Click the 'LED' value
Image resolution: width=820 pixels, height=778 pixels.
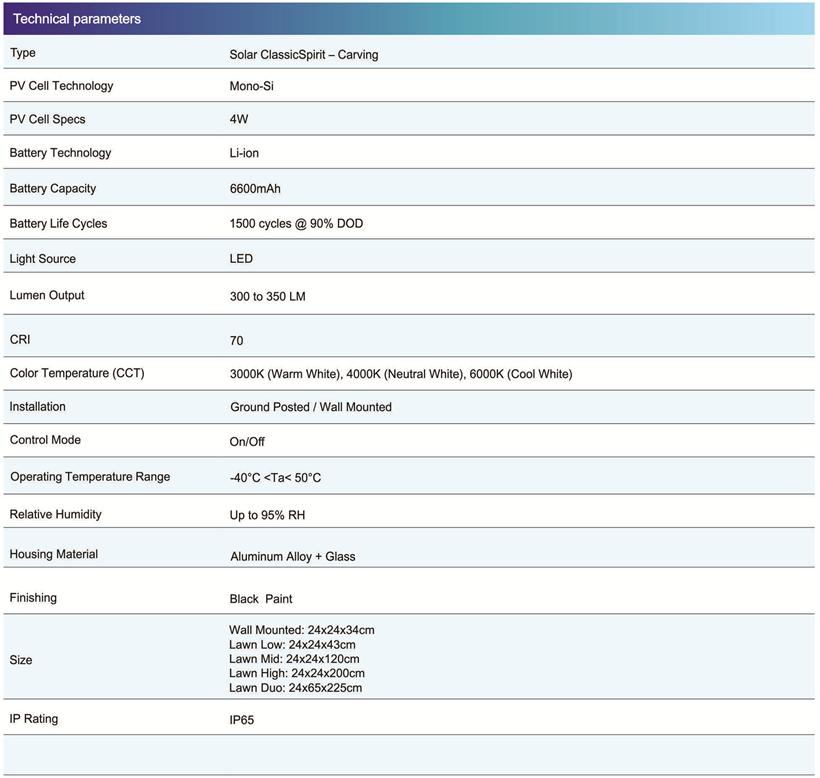[x=241, y=259]
